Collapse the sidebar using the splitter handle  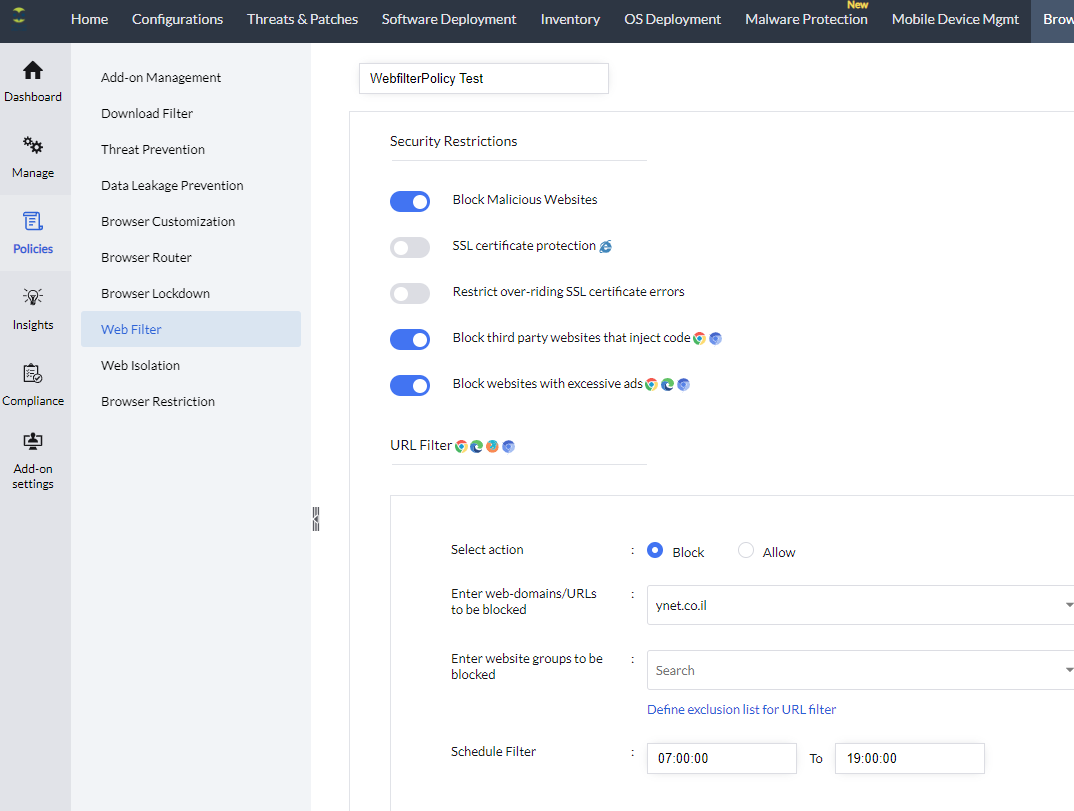316,518
